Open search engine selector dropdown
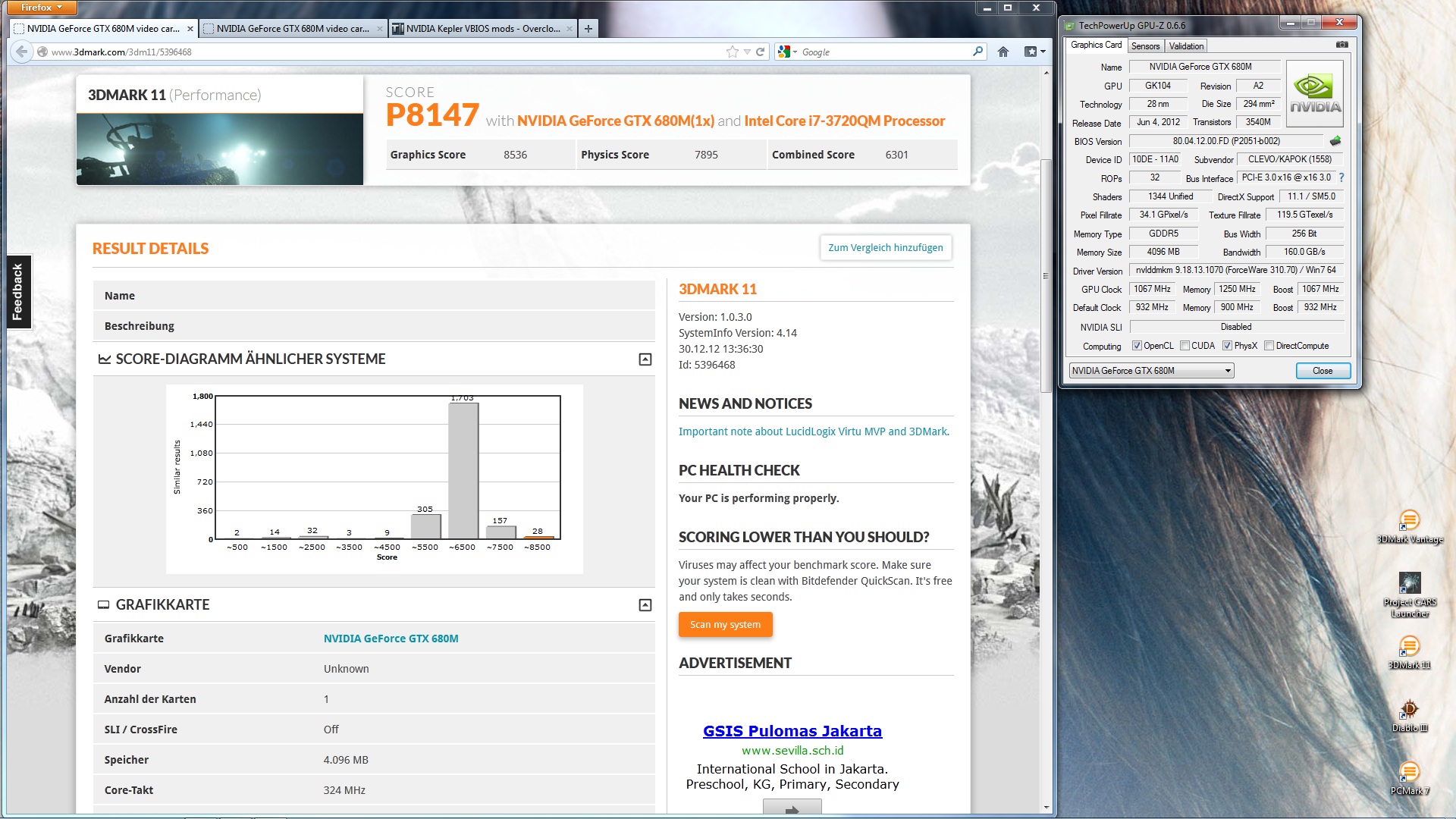This screenshot has height=819, width=1456. [788, 52]
